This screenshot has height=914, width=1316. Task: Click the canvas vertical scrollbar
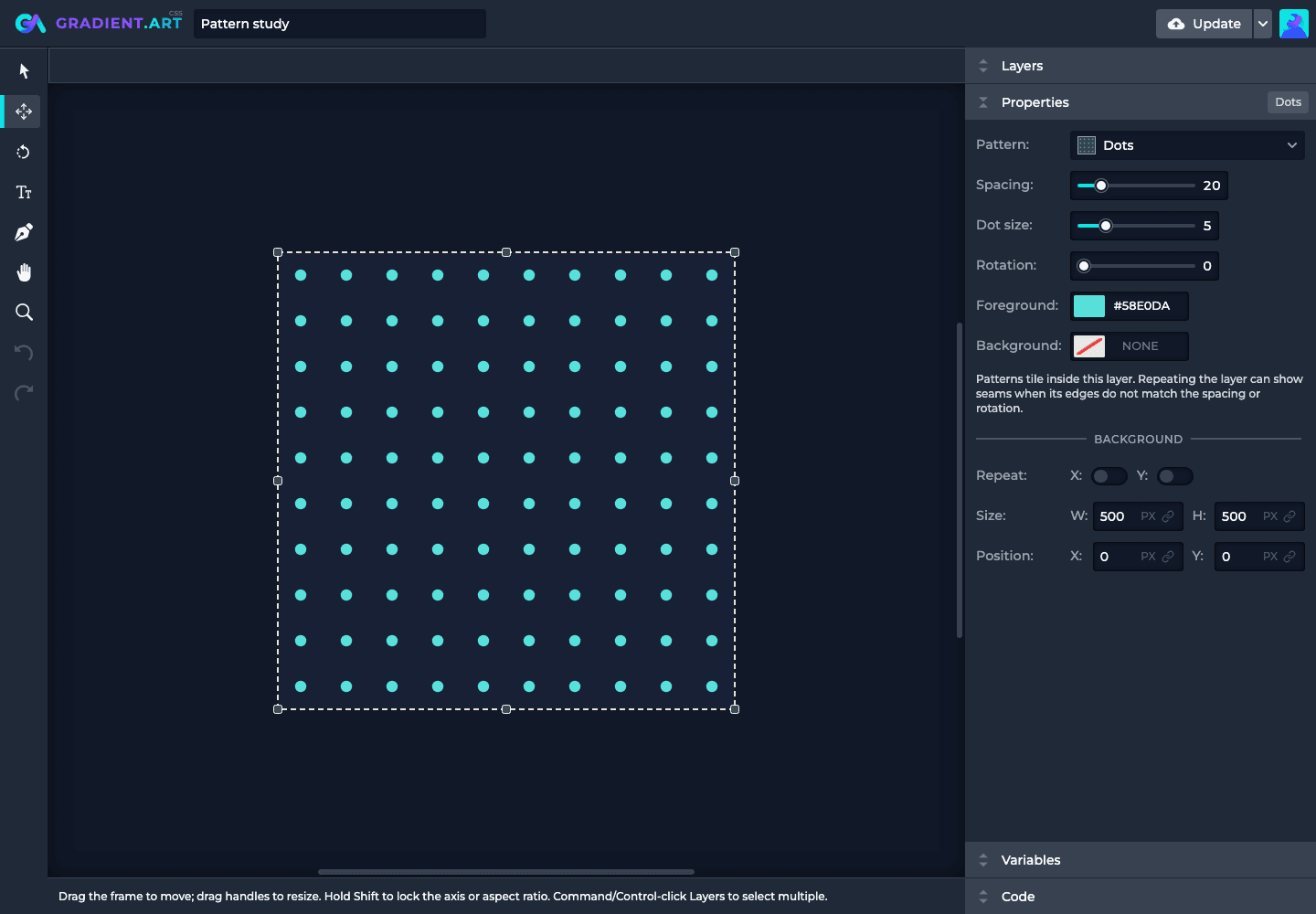coord(959,480)
